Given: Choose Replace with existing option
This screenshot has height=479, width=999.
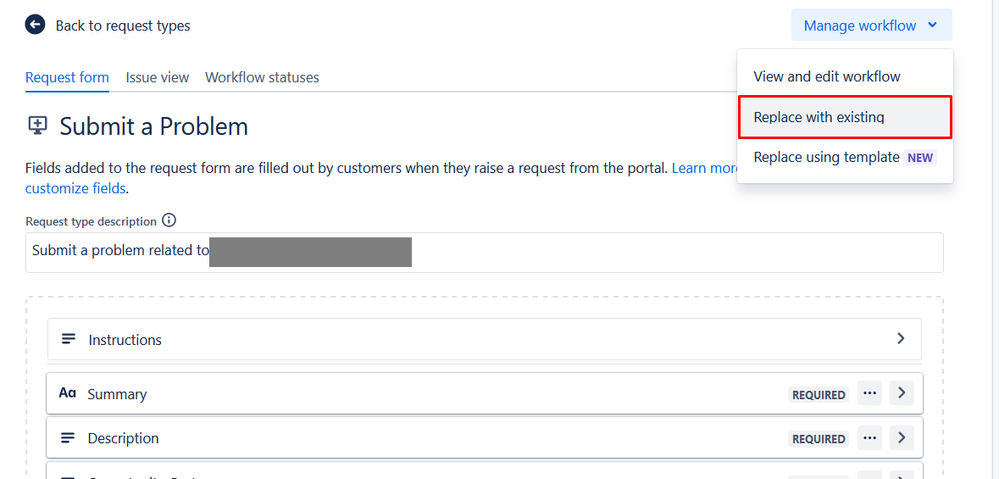Looking at the screenshot, I should (x=845, y=117).
